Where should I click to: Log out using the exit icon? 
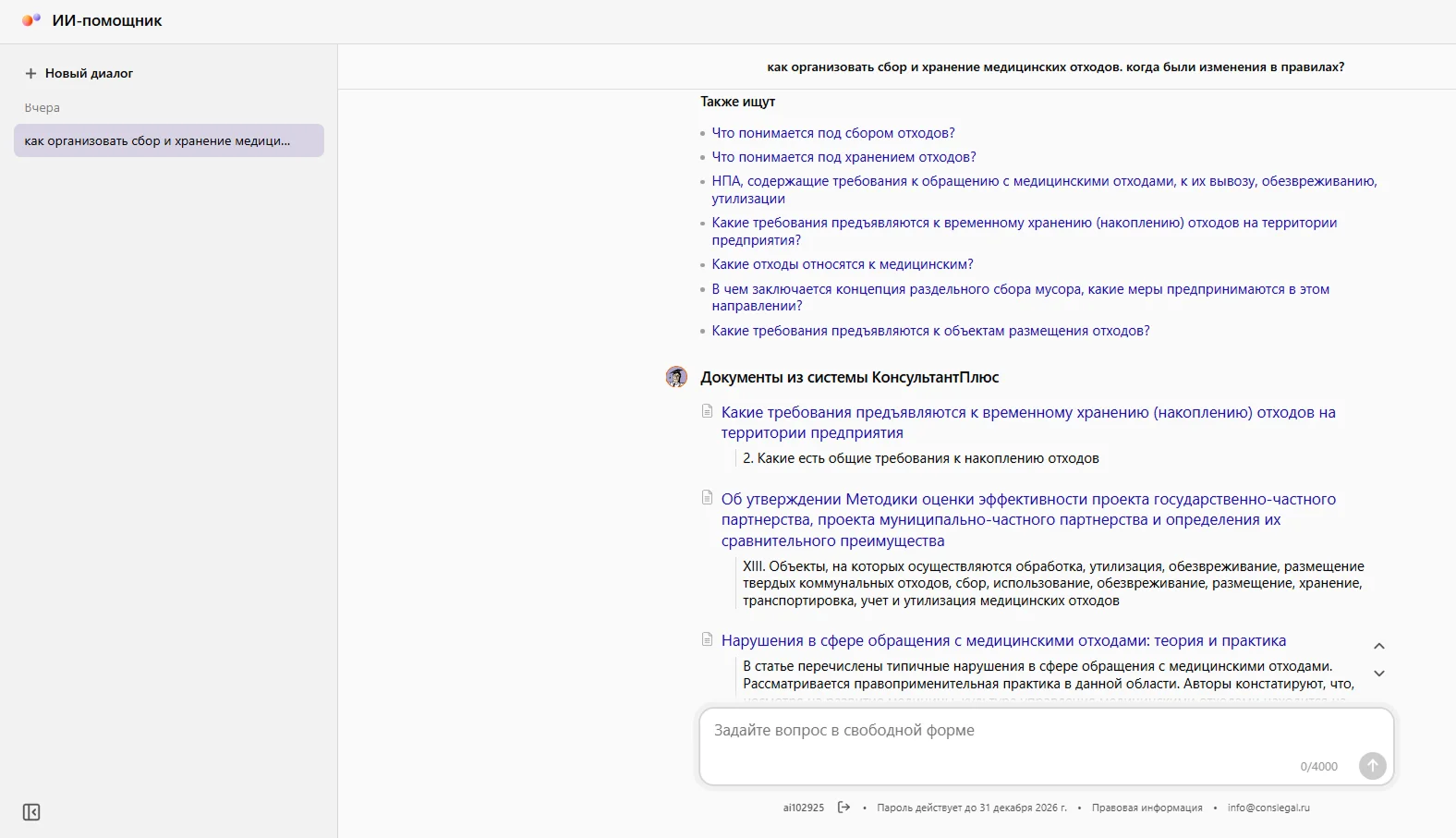click(x=843, y=808)
